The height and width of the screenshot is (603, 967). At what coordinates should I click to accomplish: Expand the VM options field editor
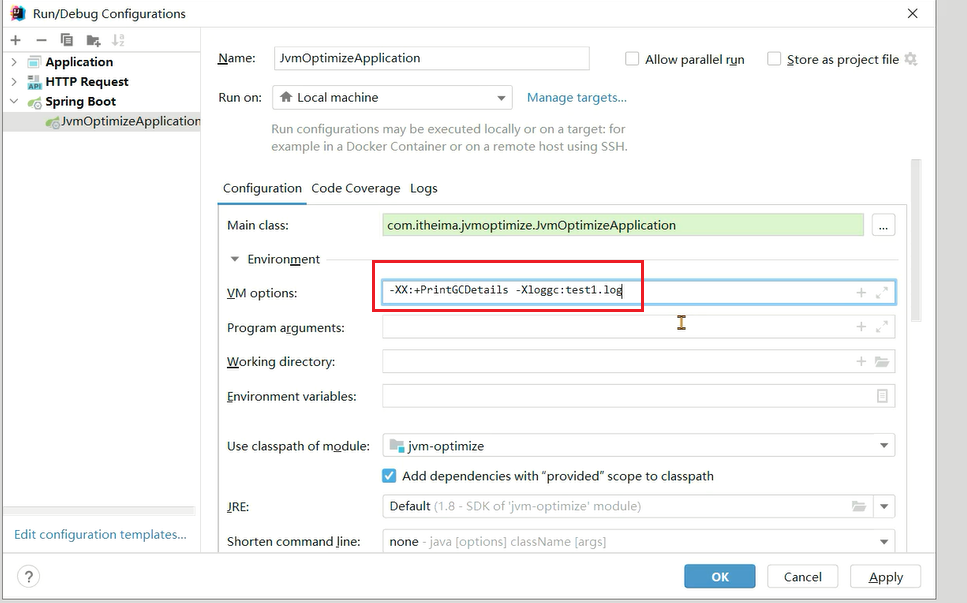coord(882,293)
